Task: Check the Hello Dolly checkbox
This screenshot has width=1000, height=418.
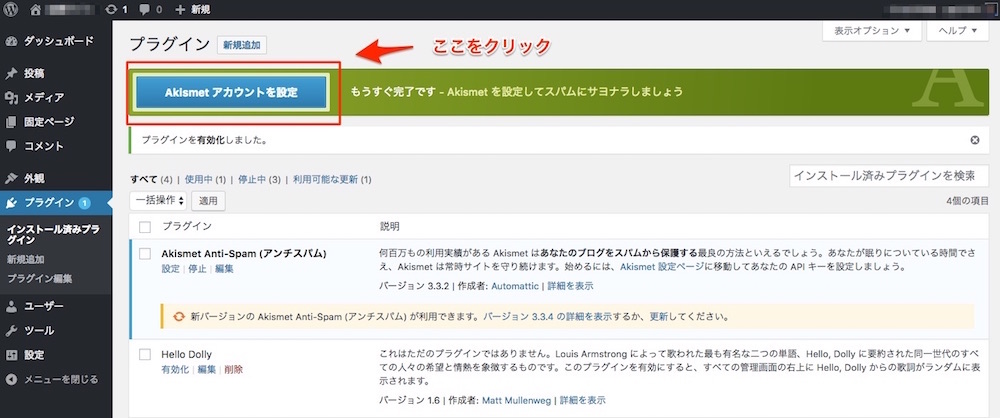Action: [x=145, y=354]
